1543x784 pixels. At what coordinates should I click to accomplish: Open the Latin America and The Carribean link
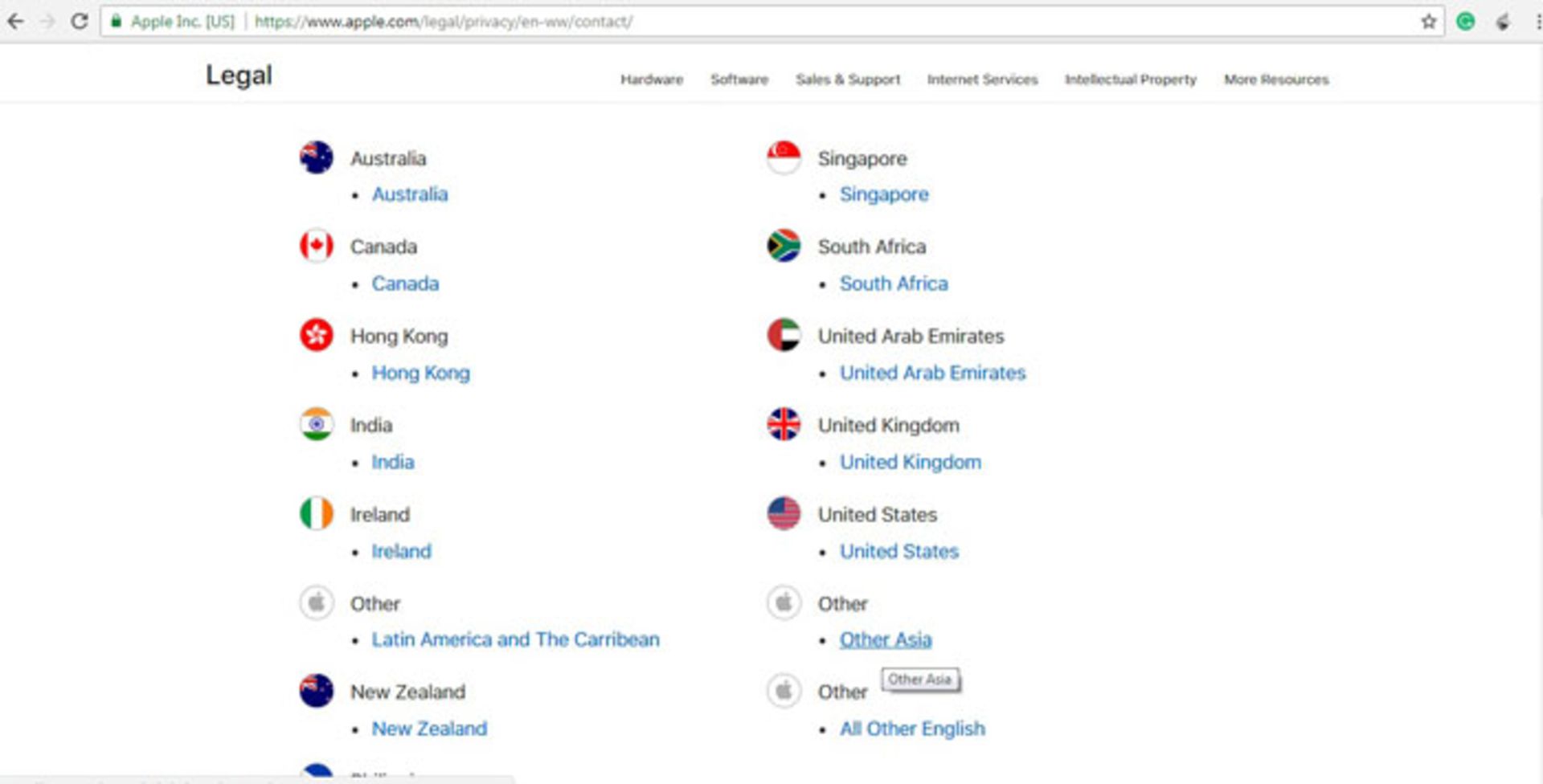coord(515,639)
